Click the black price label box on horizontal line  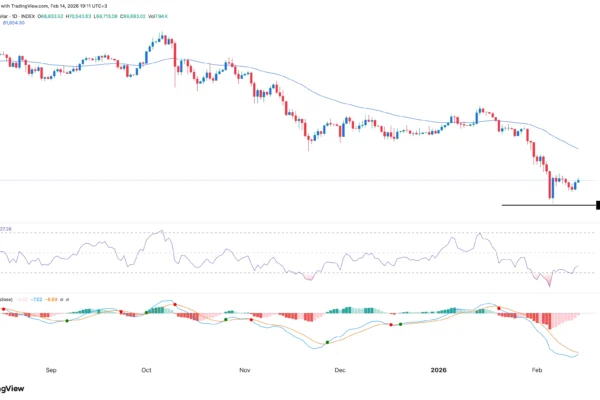pyautogui.click(x=597, y=205)
